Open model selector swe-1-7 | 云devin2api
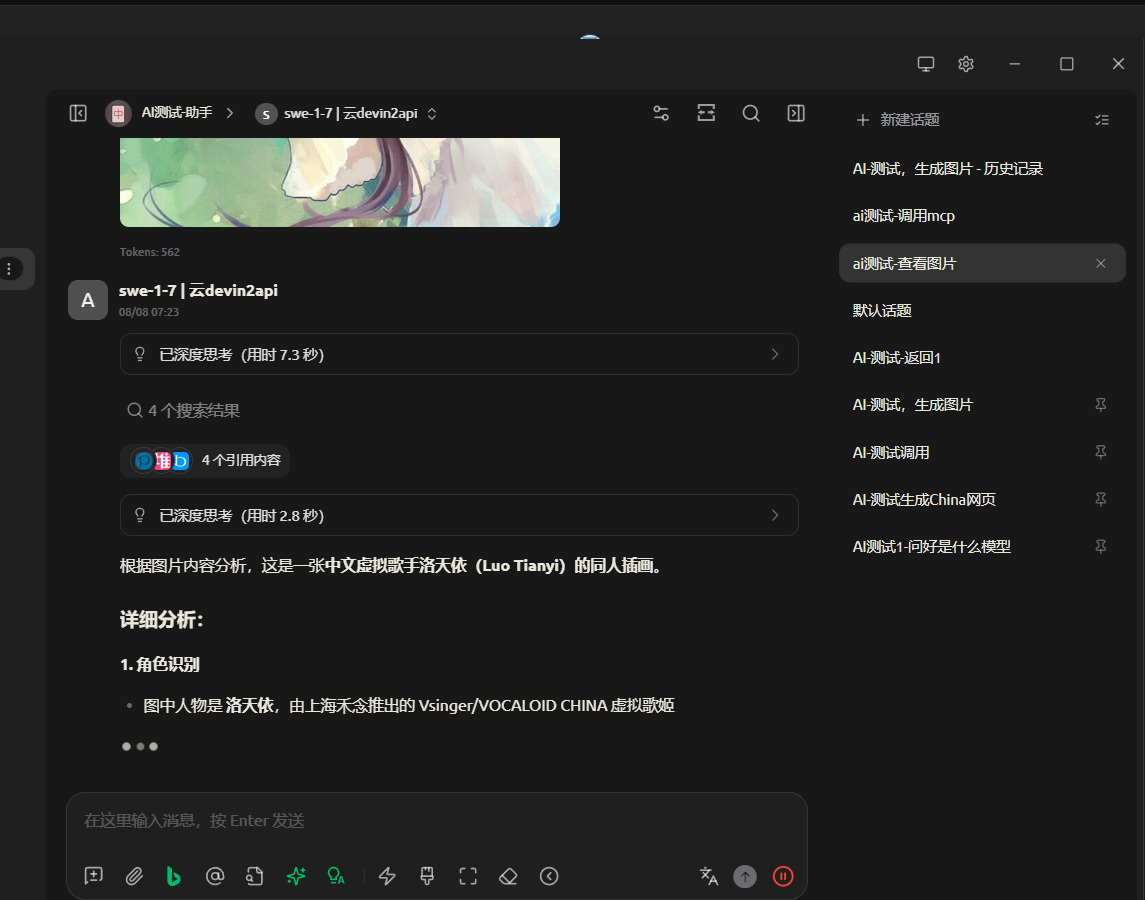This screenshot has width=1145, height=900. click(346, 113)
